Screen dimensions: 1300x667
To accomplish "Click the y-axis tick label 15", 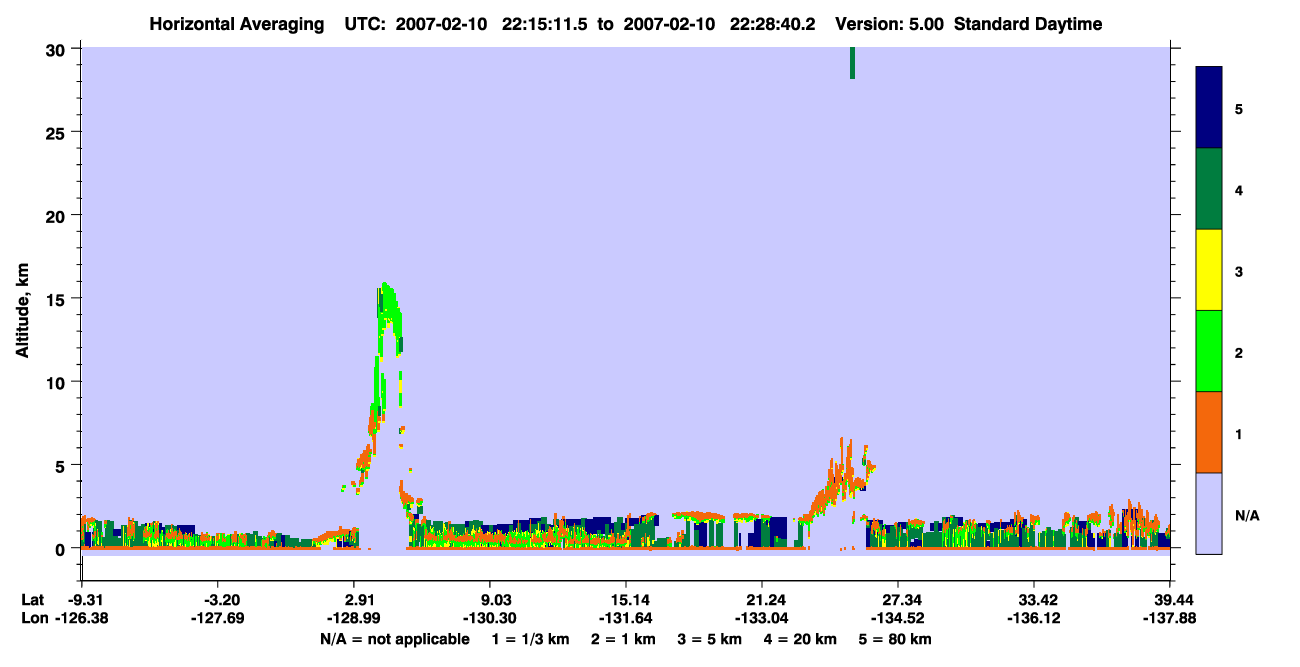I will pyautogui.click(x=58, y=299).
